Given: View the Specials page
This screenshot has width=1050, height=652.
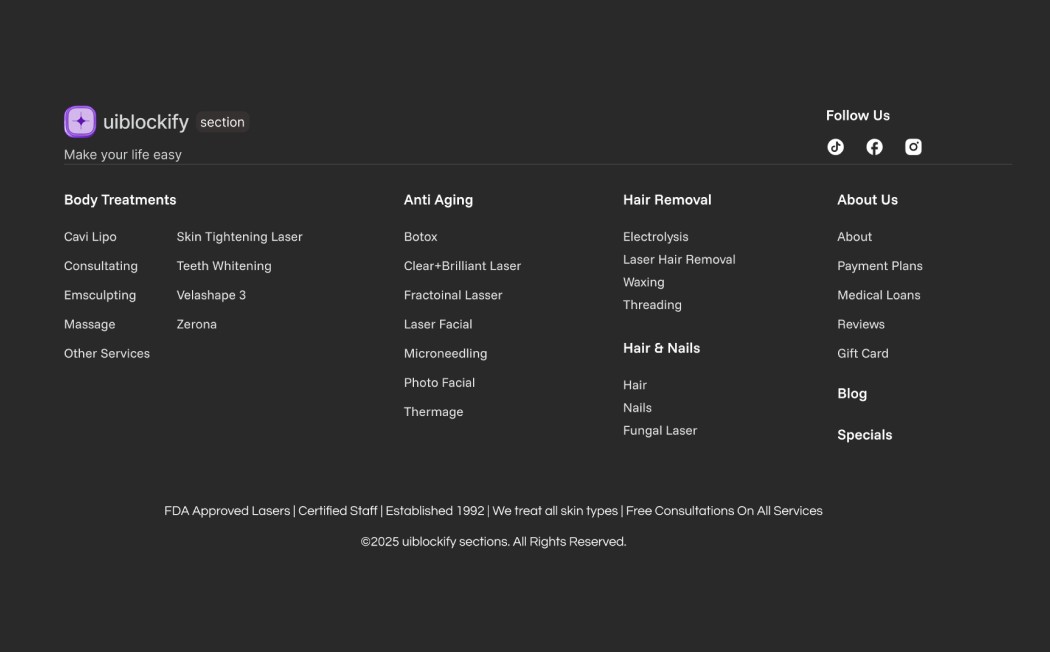Looking at the screenshot, I should point(864,435).
